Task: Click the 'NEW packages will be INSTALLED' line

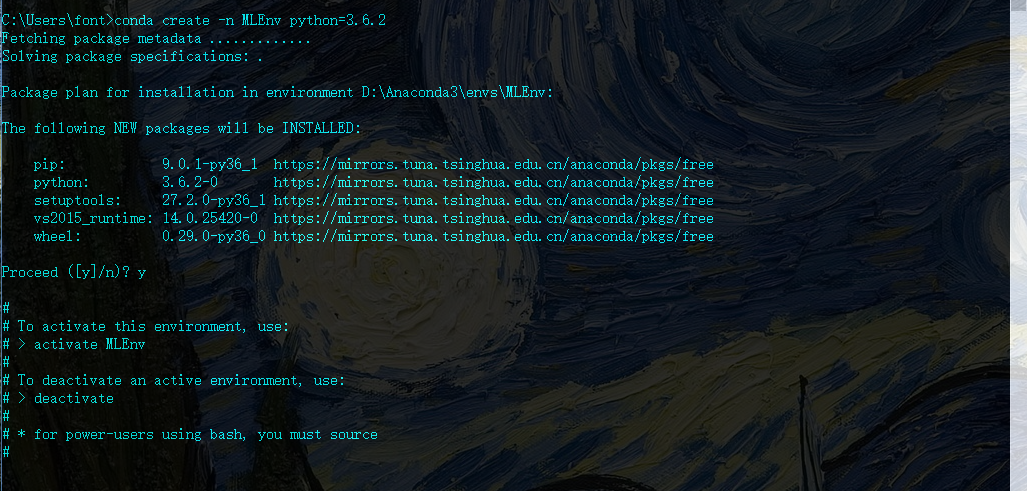Action: pyautogui.click(x=181, y=129)
